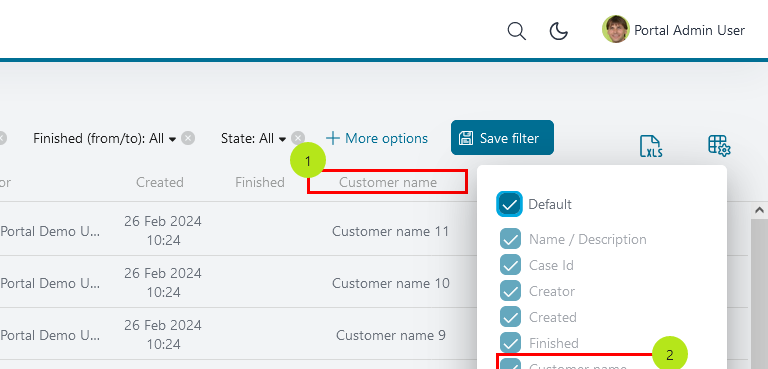Sort by Customer name column header
The image size is (768, 369).
pyautogui.click(x=388, y=182)
